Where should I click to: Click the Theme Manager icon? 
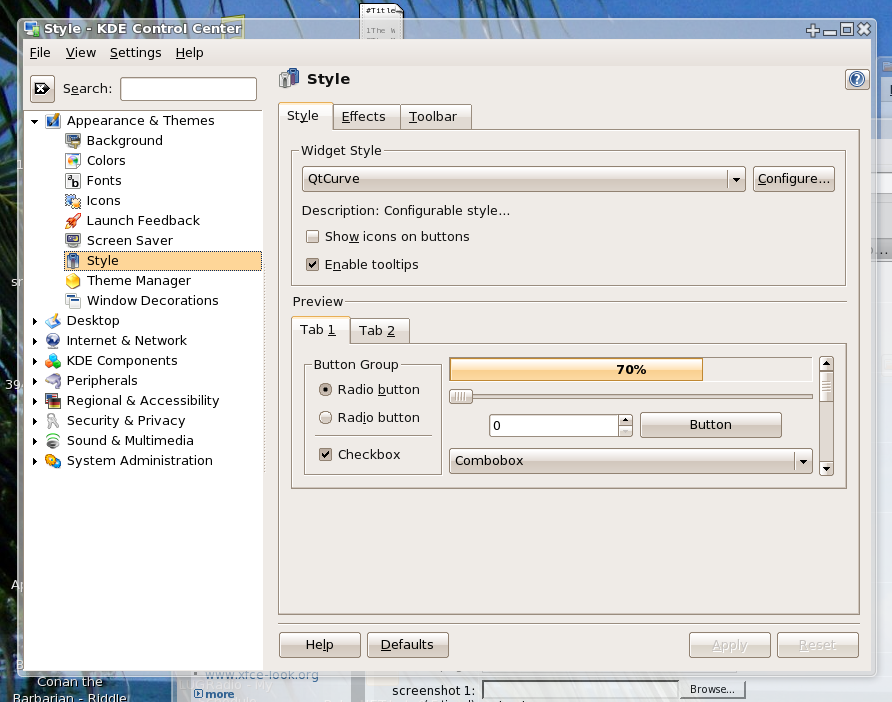point(73,280)
